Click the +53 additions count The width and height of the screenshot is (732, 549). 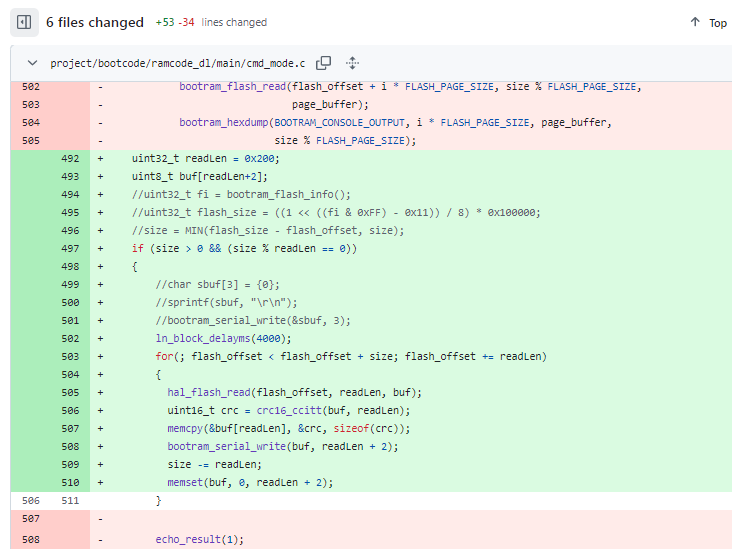(165, 22)
